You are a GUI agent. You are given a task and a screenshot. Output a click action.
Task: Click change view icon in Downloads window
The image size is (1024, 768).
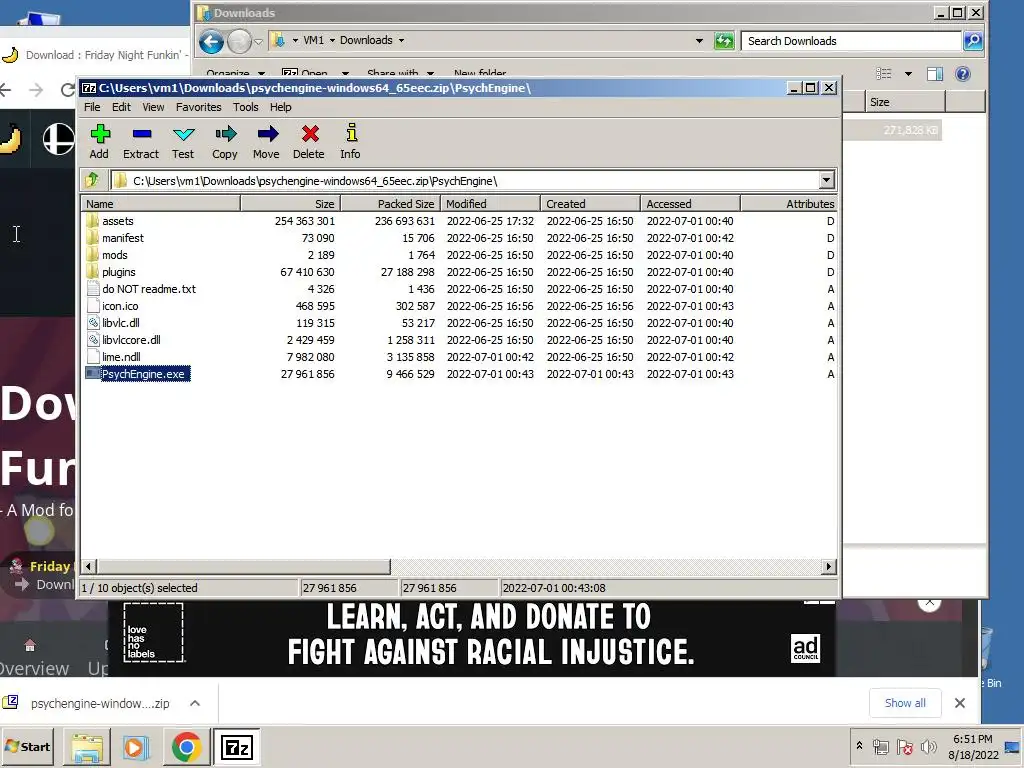[x=884, y=74]
